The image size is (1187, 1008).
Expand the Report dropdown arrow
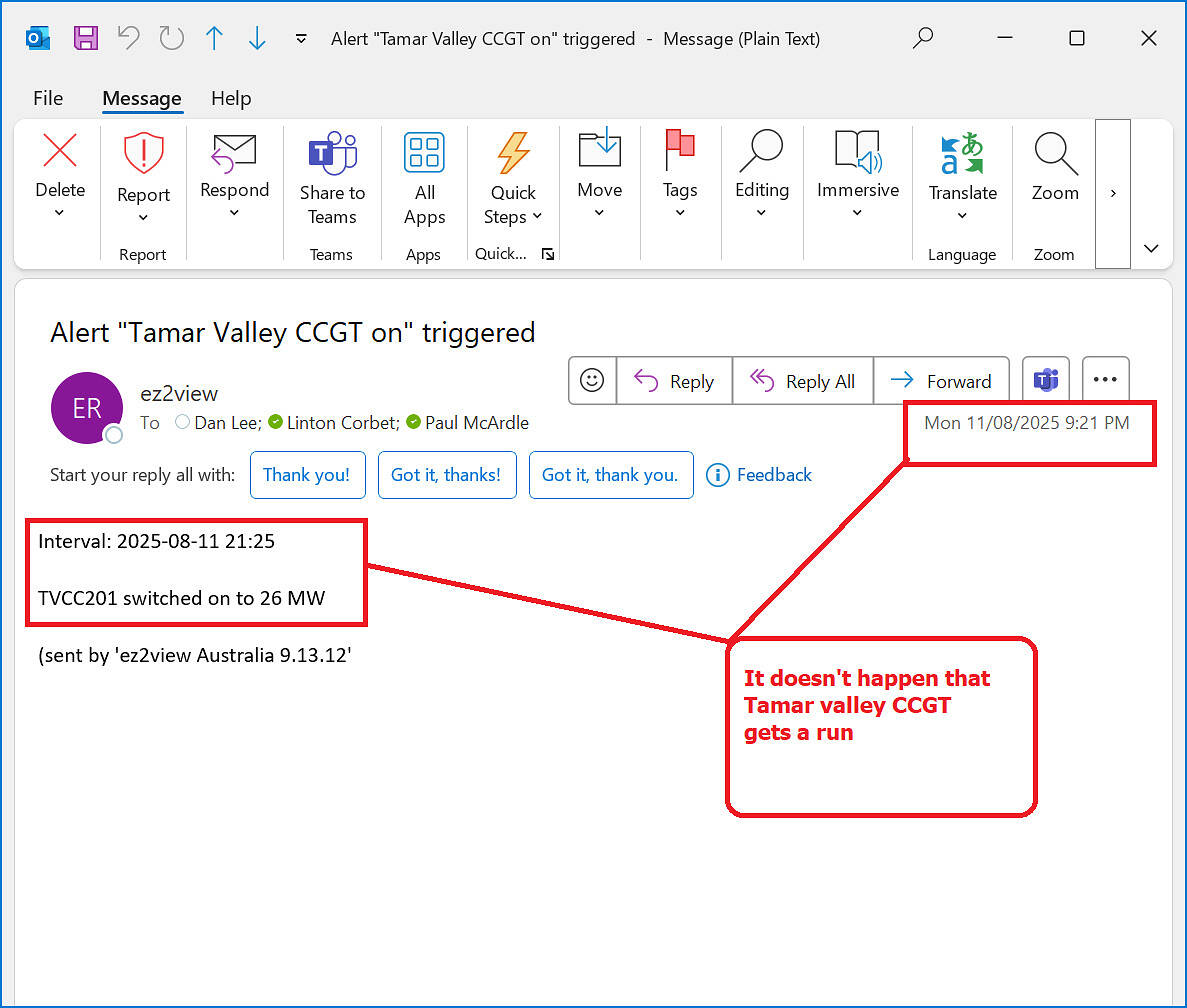pyautogui.click(x=143, y=218)
